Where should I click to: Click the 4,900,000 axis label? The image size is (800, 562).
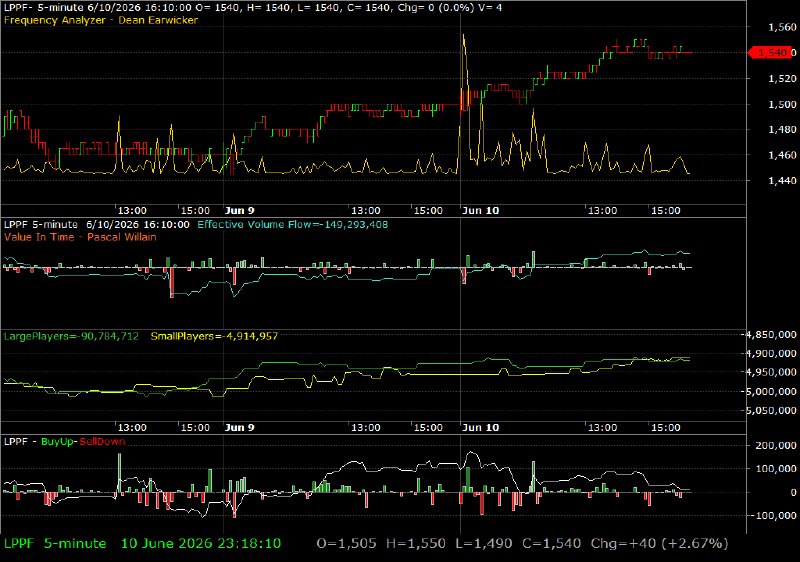(771, 353)
